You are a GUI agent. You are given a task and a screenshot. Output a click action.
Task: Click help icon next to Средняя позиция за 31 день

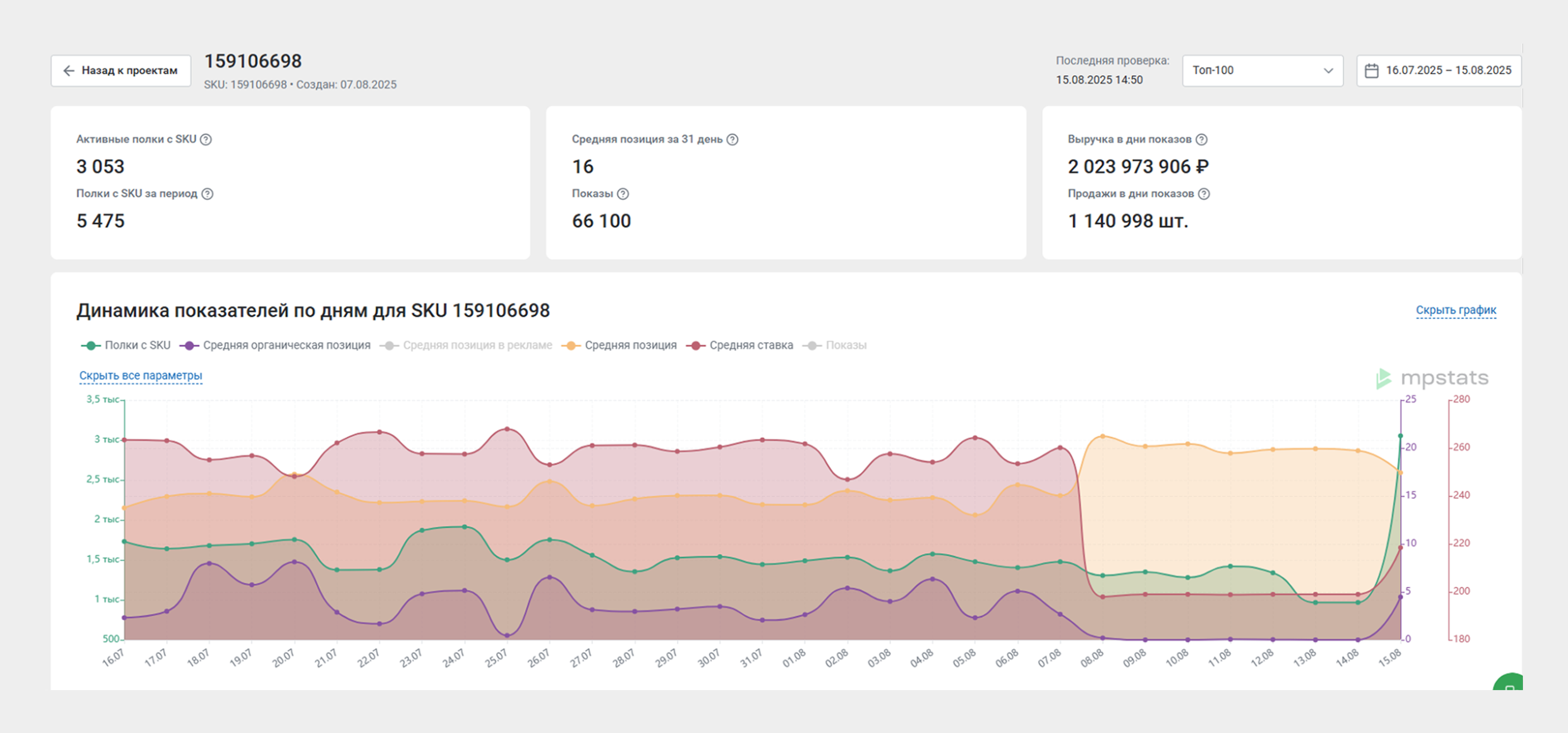click(x=732, y=139)
